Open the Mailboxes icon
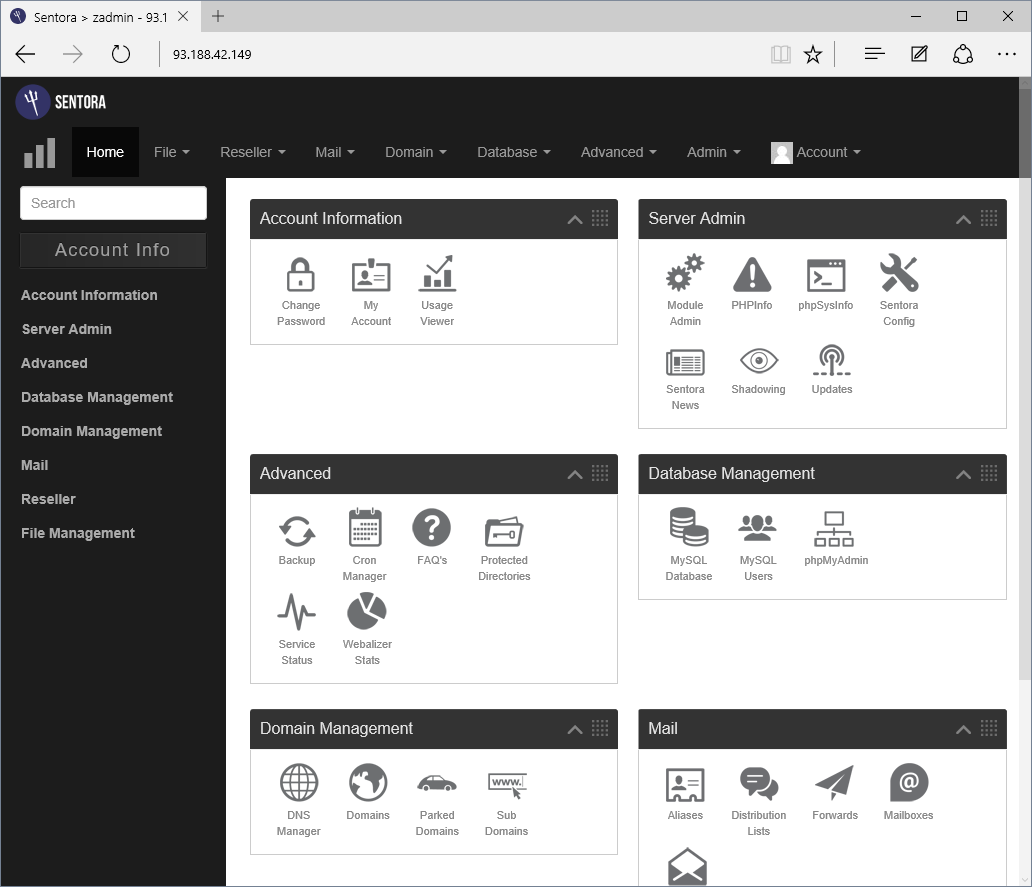The height and width of the screenshot is (887, 1032). 907,791
